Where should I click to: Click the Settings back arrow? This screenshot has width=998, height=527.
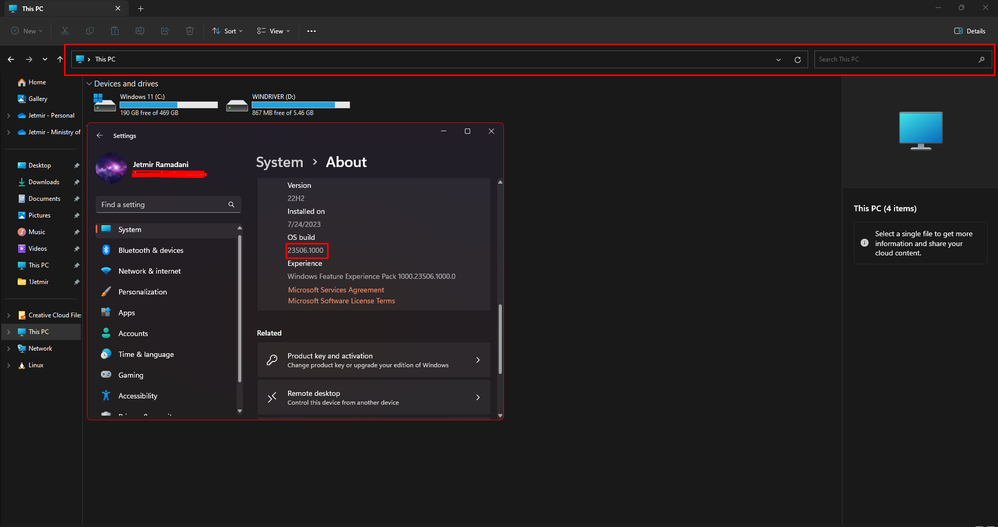point(100,136)
